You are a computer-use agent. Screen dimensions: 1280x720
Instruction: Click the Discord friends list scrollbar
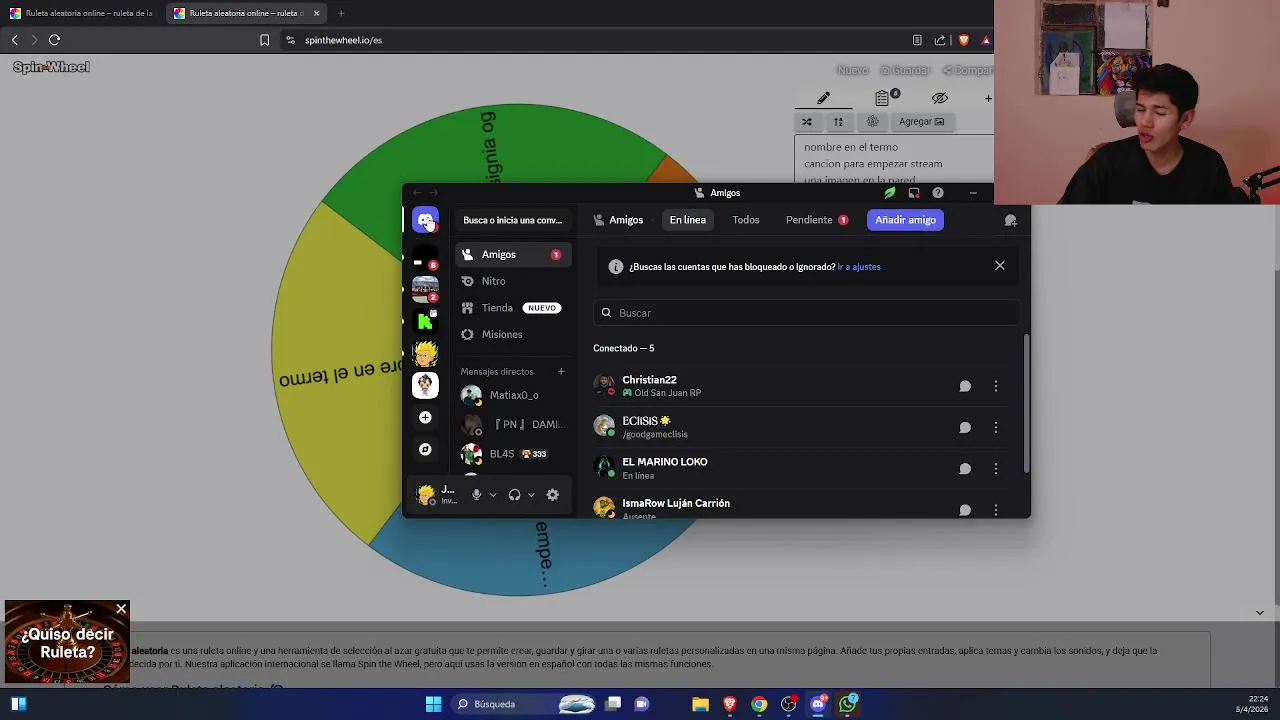[x=1026, y=403]
